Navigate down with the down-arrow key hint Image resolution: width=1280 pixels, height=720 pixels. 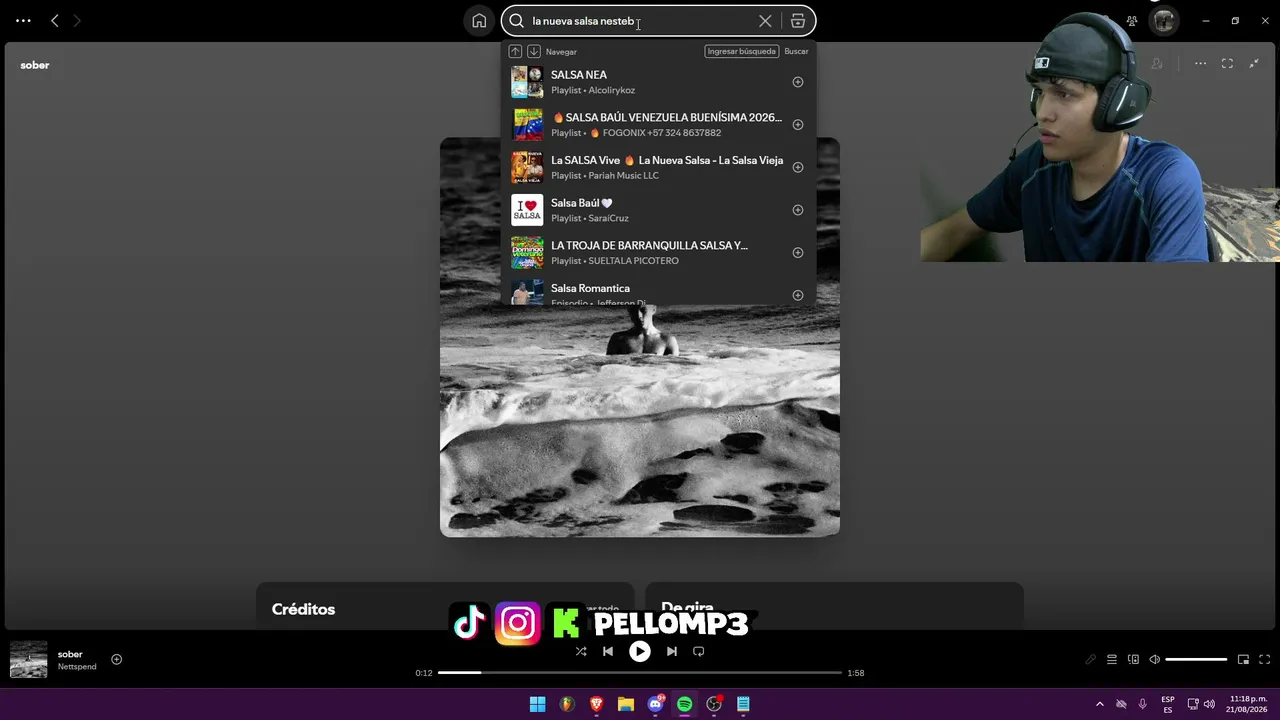534,51
